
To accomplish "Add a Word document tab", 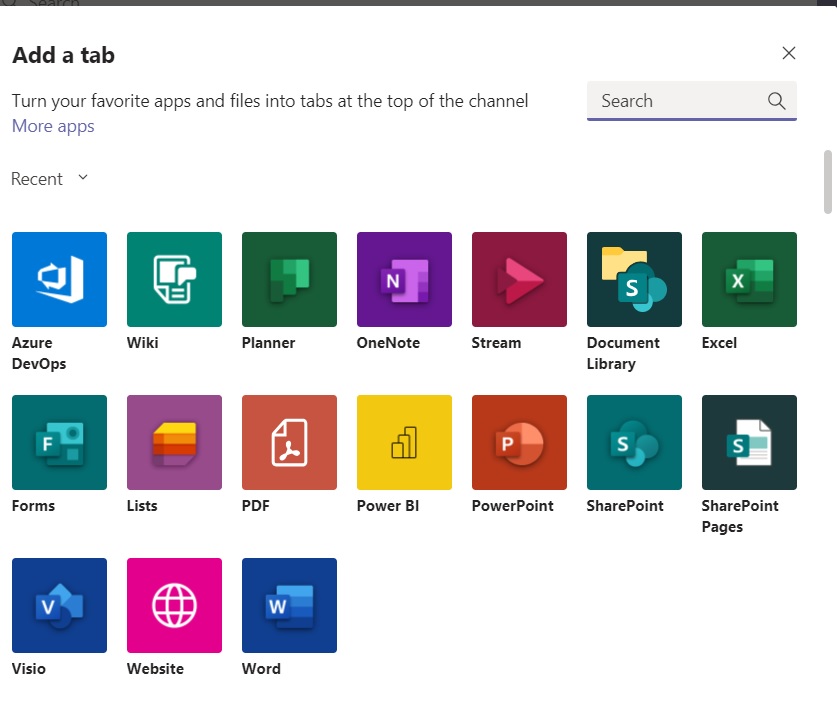I will (289, 605).
